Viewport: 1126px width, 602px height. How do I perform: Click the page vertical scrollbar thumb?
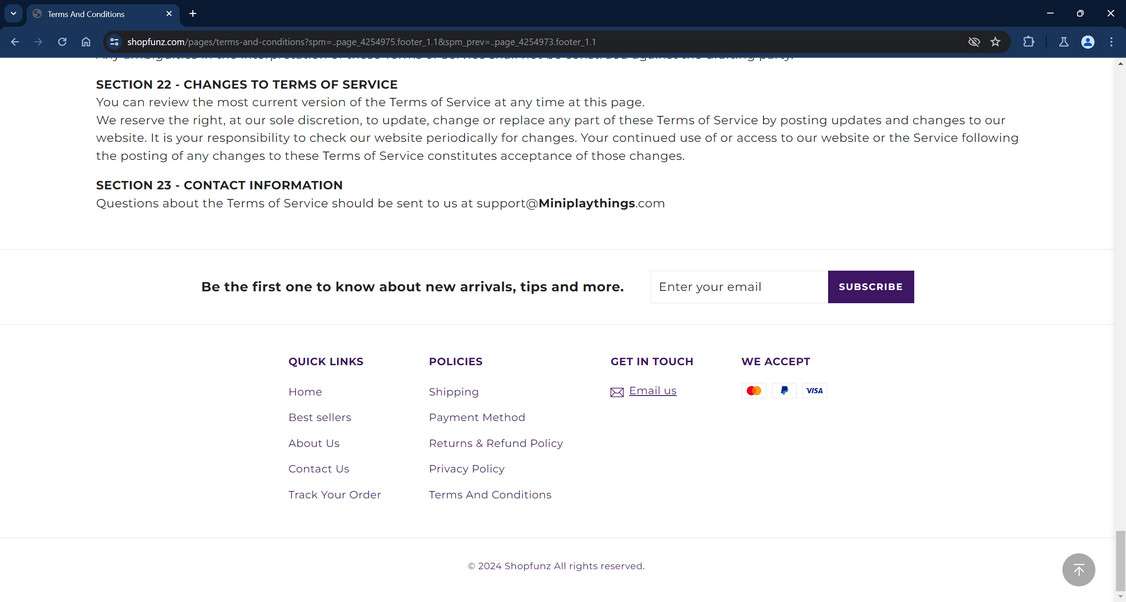click(1120, 562)
